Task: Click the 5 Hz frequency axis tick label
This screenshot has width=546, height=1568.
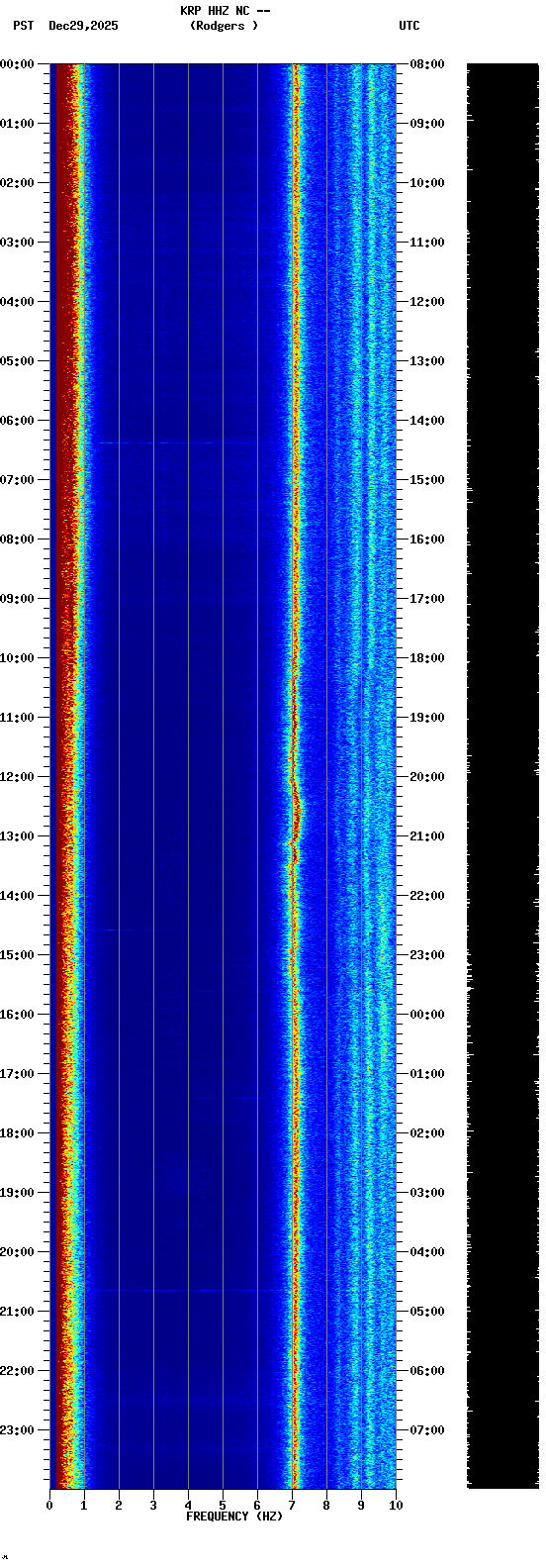Action: 223,1506
